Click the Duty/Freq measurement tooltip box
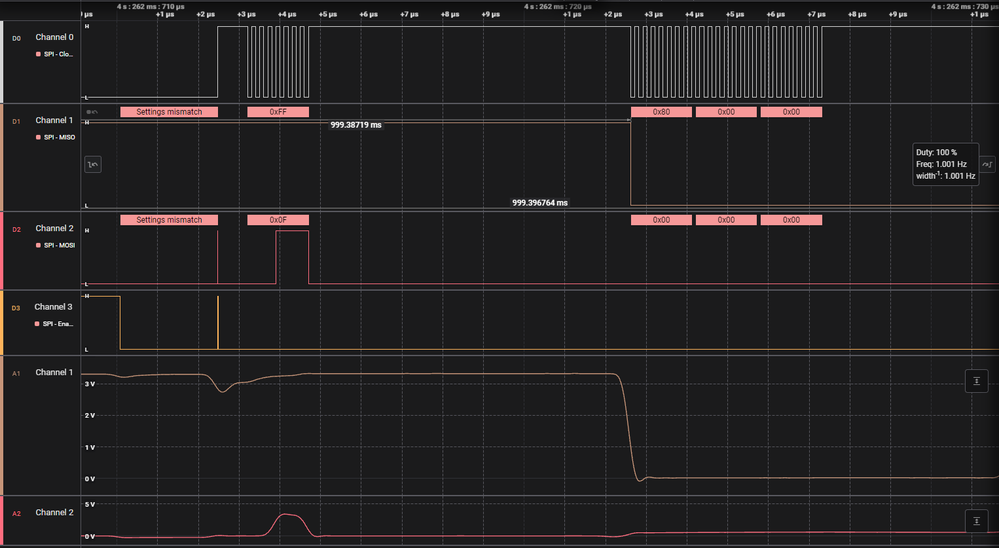The height and width of the screenshot is (548, 999). click(x=945, y=164)
